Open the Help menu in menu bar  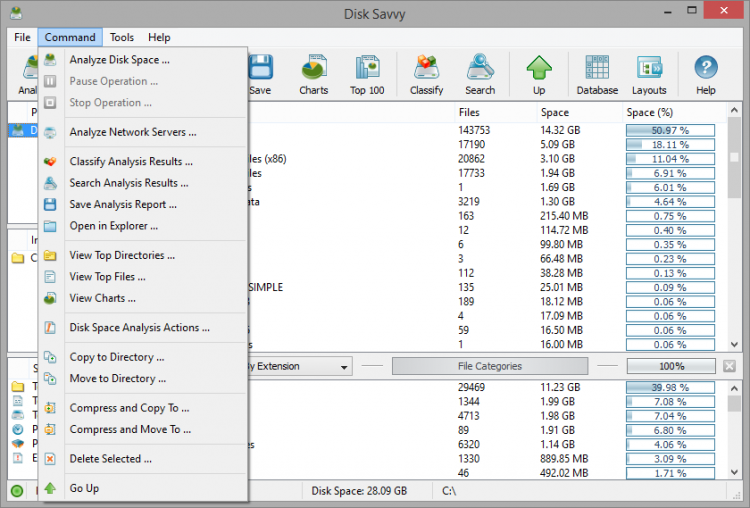point(159,37)
